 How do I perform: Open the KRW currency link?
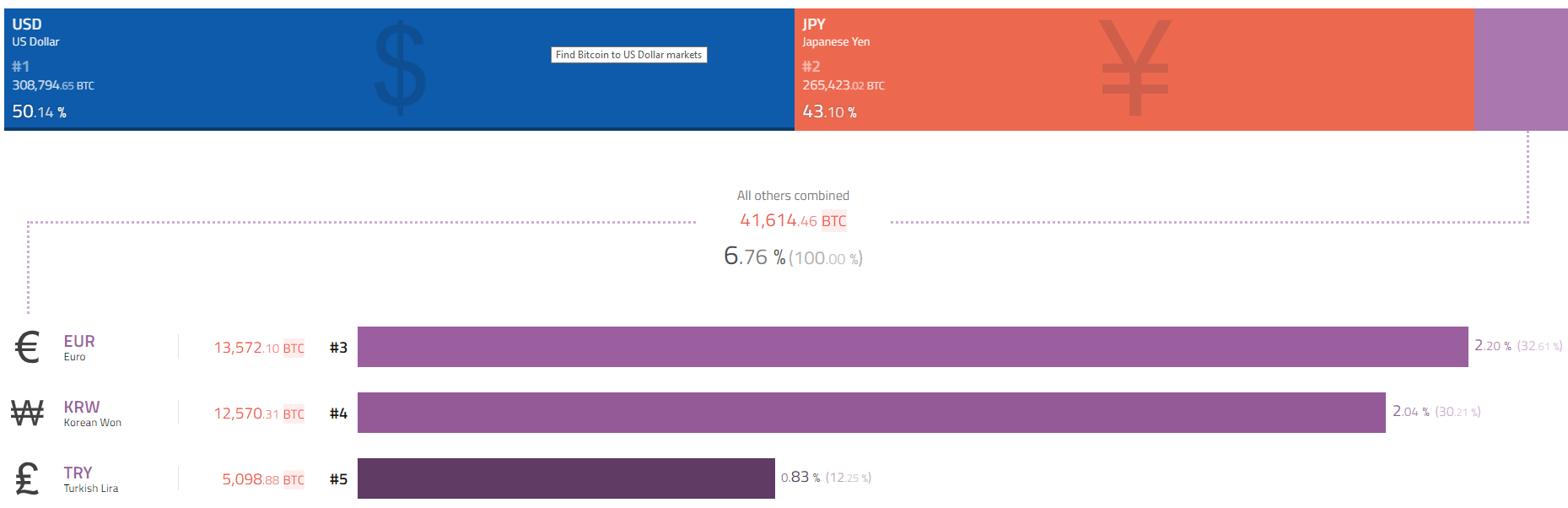82,407
